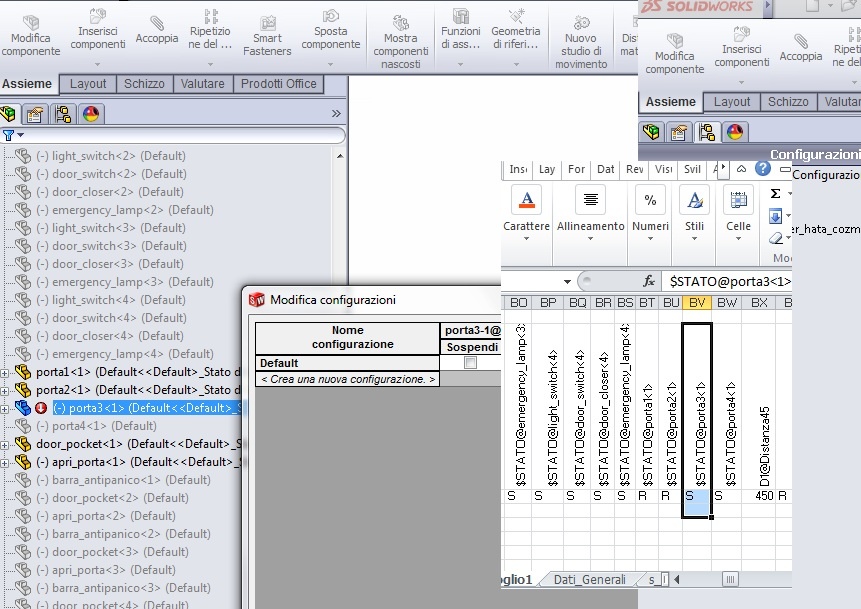Select cell with value 450
861x609 pixels.
(758, 496)
